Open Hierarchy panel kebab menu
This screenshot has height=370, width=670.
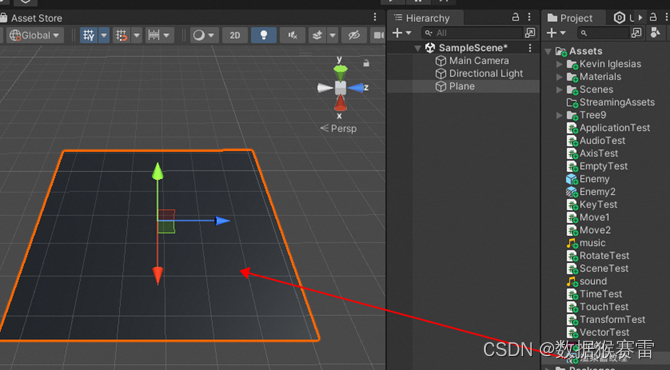(x=530, y=17)
